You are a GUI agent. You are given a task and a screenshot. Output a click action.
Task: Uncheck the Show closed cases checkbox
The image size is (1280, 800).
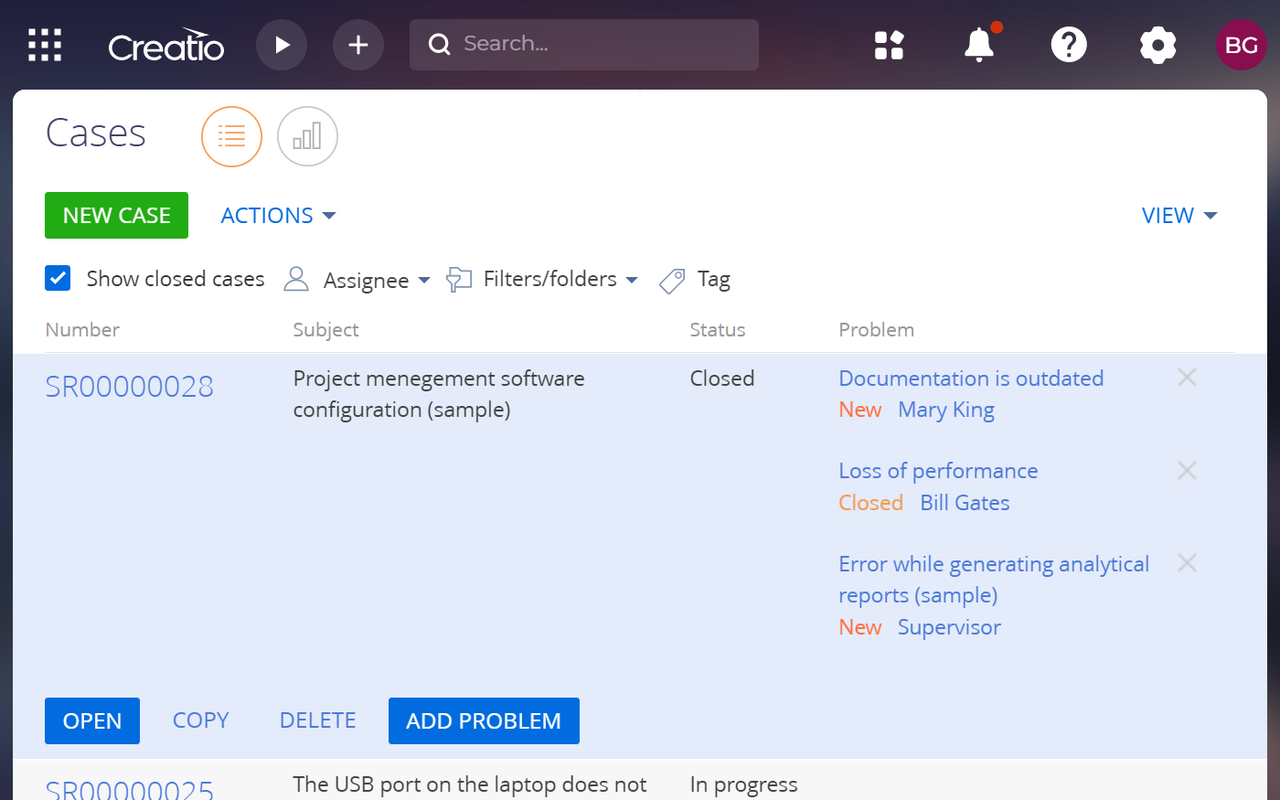coord(57,278)
